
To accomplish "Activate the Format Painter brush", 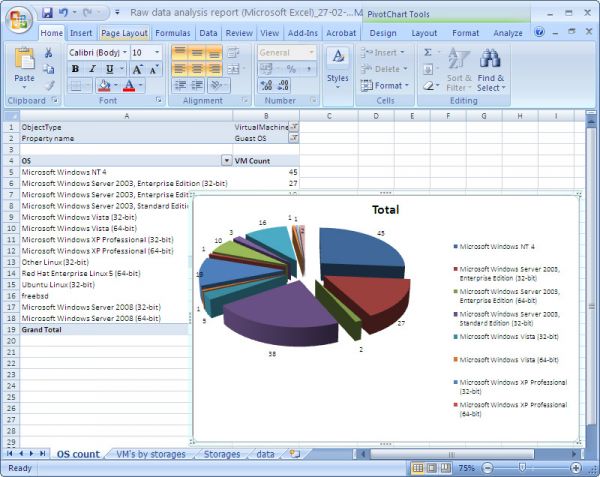I will coord(50,85).
